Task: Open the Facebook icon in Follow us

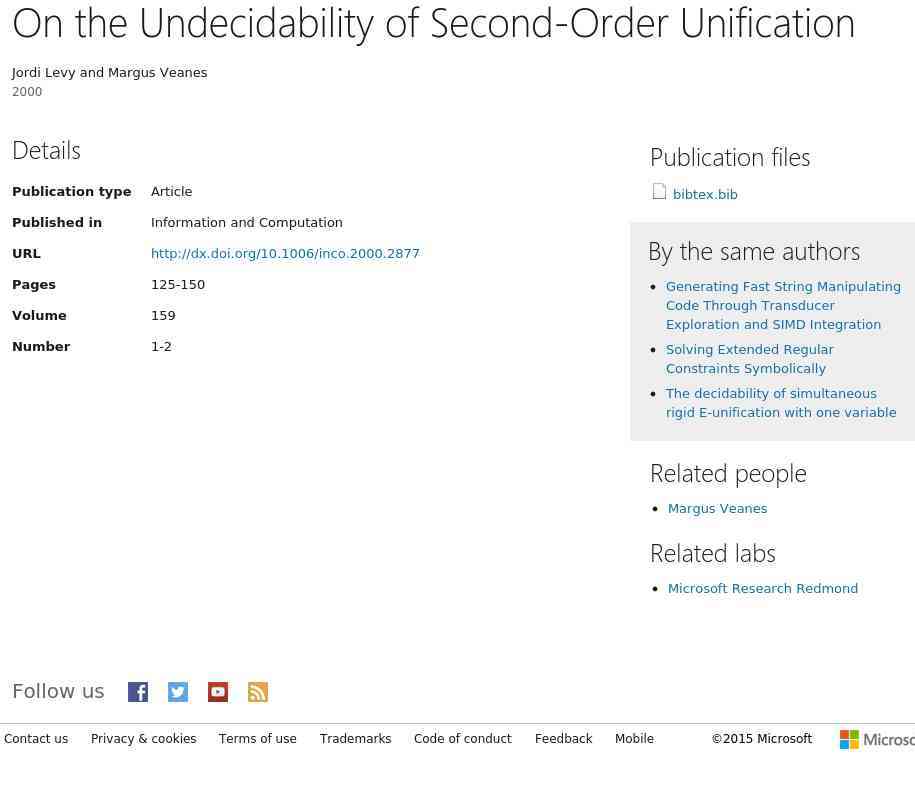Action: (x=138, y=692)
